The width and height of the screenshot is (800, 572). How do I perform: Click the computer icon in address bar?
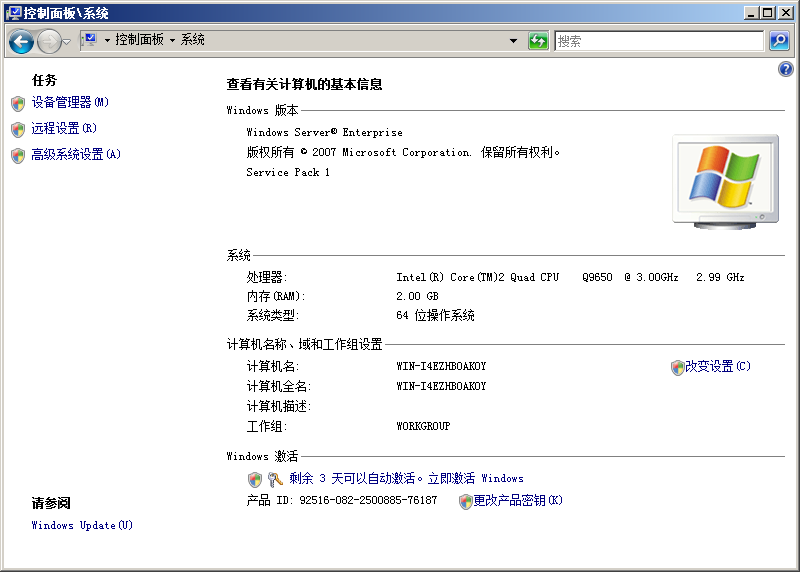coord(90,40)
